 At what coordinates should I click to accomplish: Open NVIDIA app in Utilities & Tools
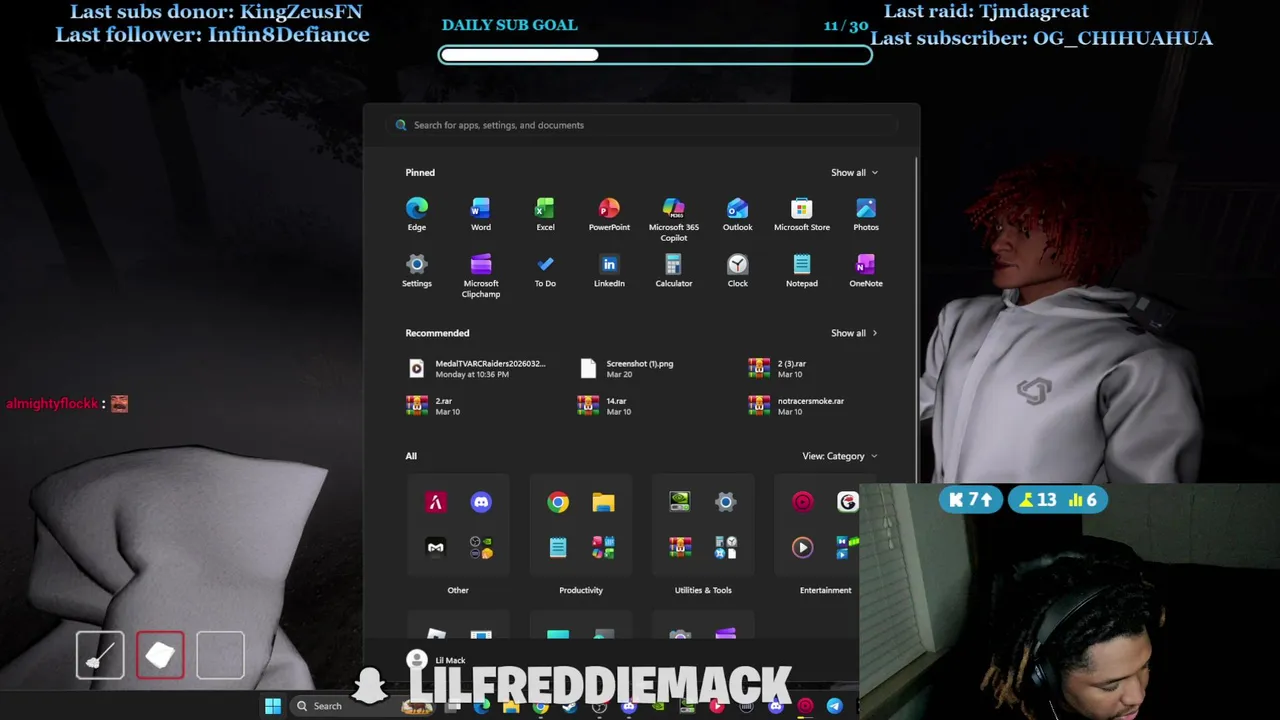680,502
